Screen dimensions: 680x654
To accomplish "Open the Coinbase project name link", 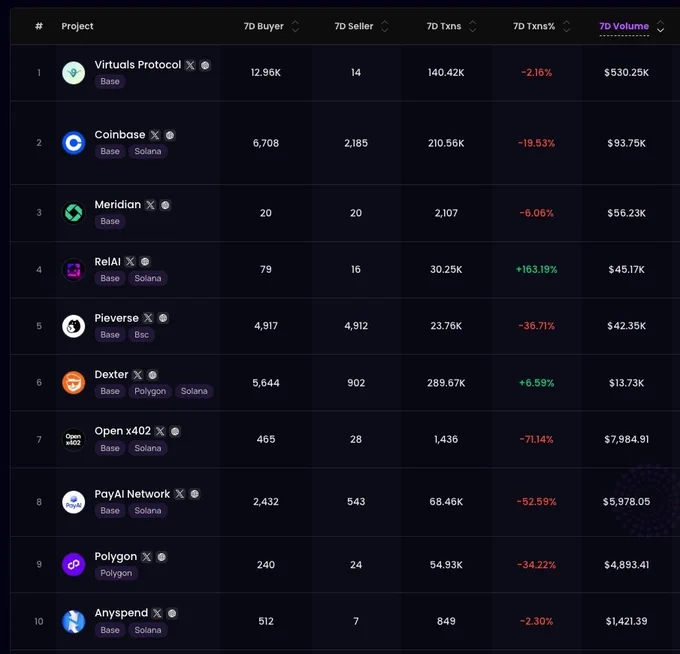I will click(120, 135).
